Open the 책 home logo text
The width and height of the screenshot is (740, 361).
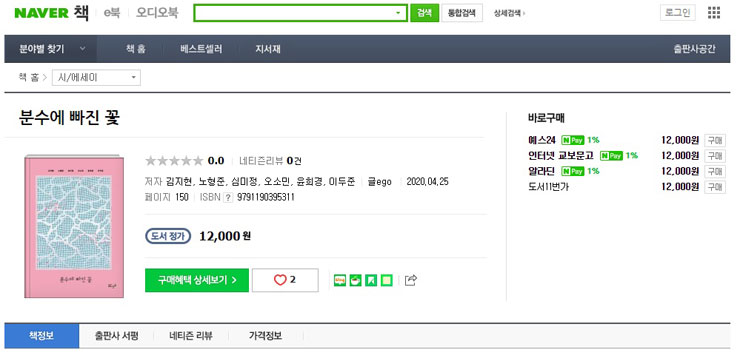81,13
